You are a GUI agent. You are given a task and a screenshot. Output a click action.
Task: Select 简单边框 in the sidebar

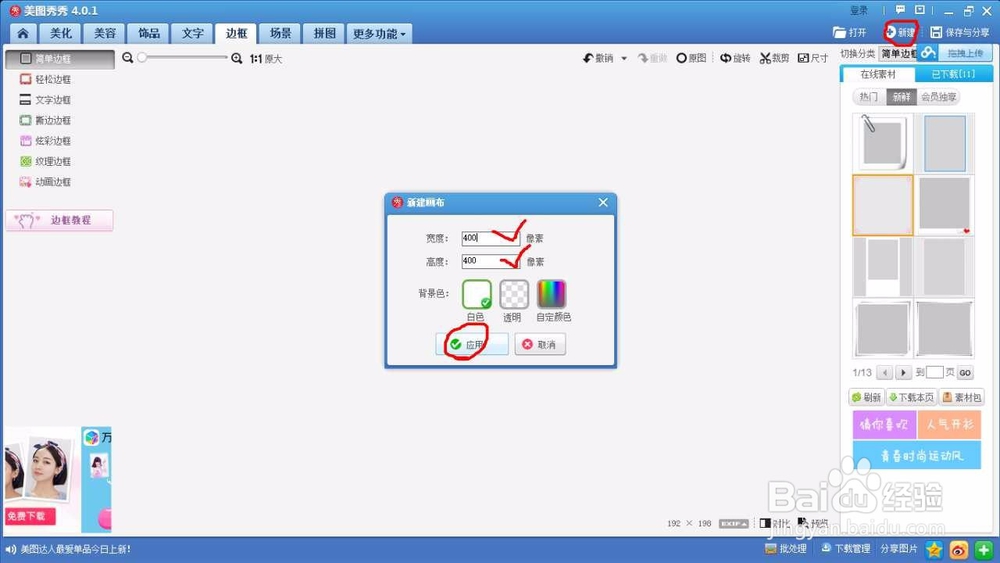pyautogui.click(x=60, y=59)
